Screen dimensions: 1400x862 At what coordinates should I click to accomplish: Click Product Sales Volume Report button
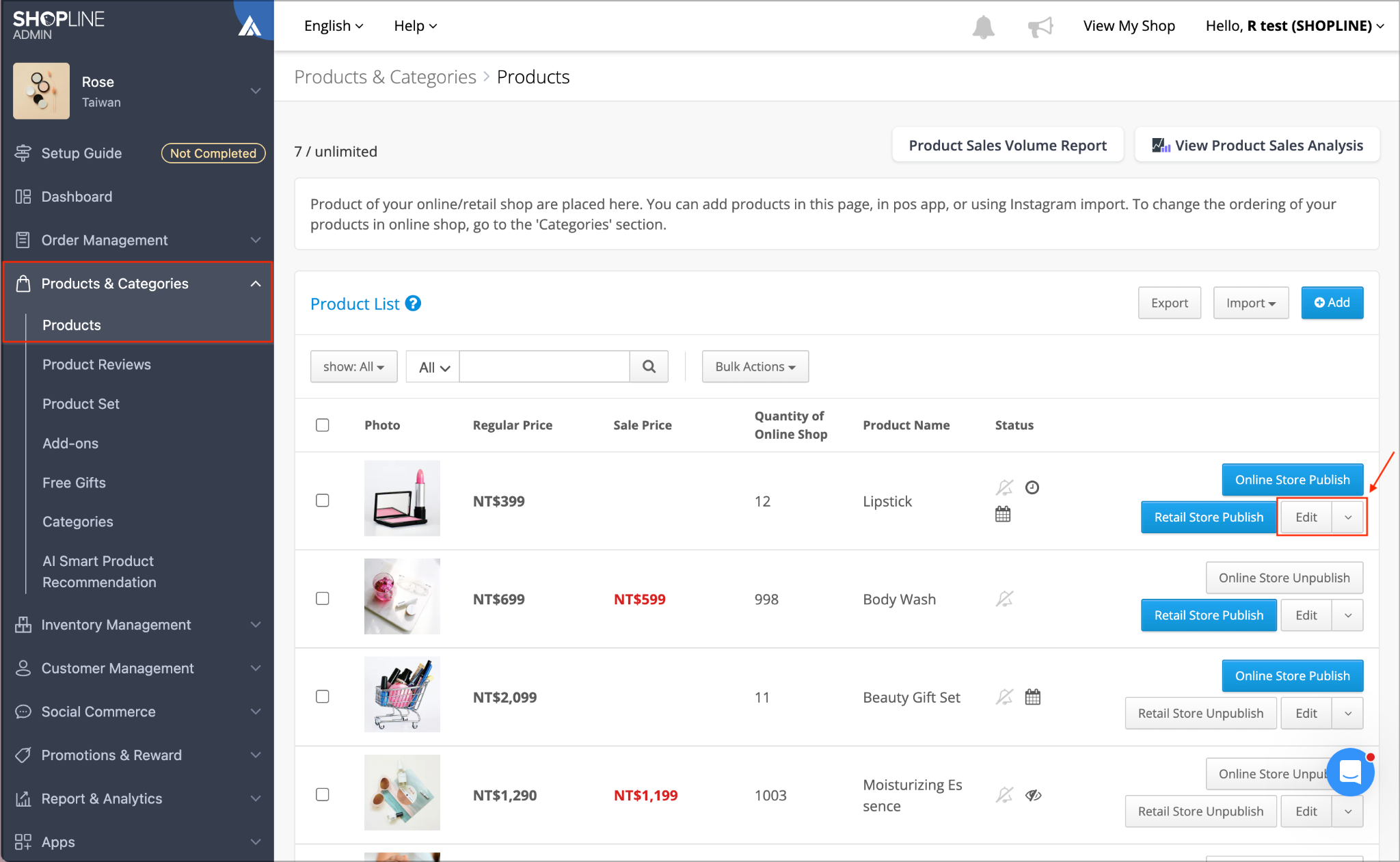(x=1008, y=145)
